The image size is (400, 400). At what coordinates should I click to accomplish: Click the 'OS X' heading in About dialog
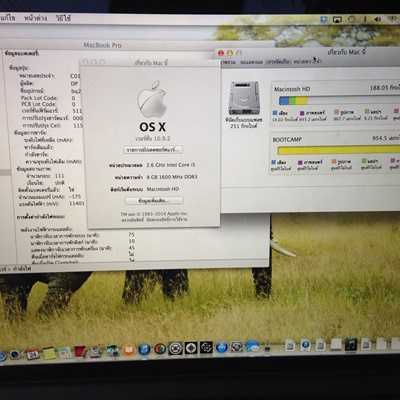click(x=152, y=127)
